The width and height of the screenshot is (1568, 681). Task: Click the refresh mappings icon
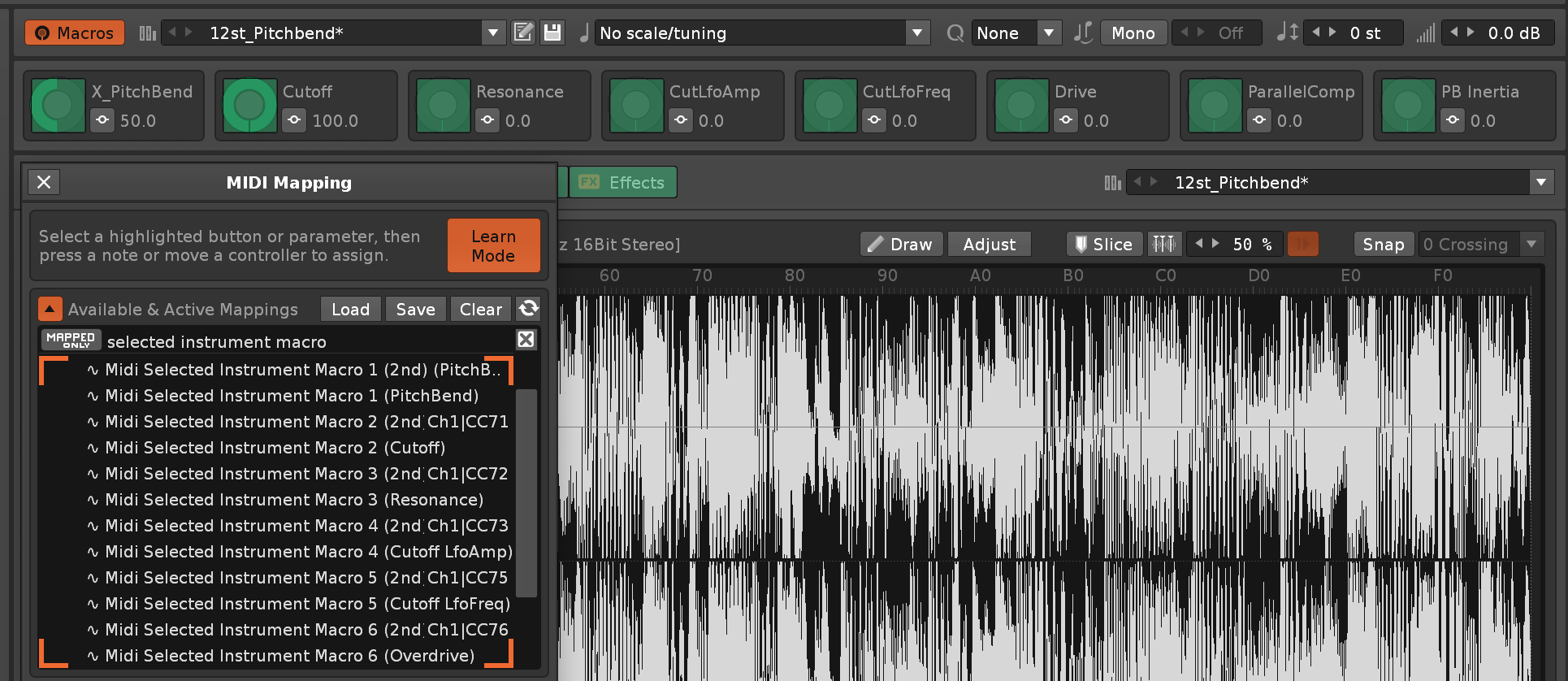click(x=529, y=309)
